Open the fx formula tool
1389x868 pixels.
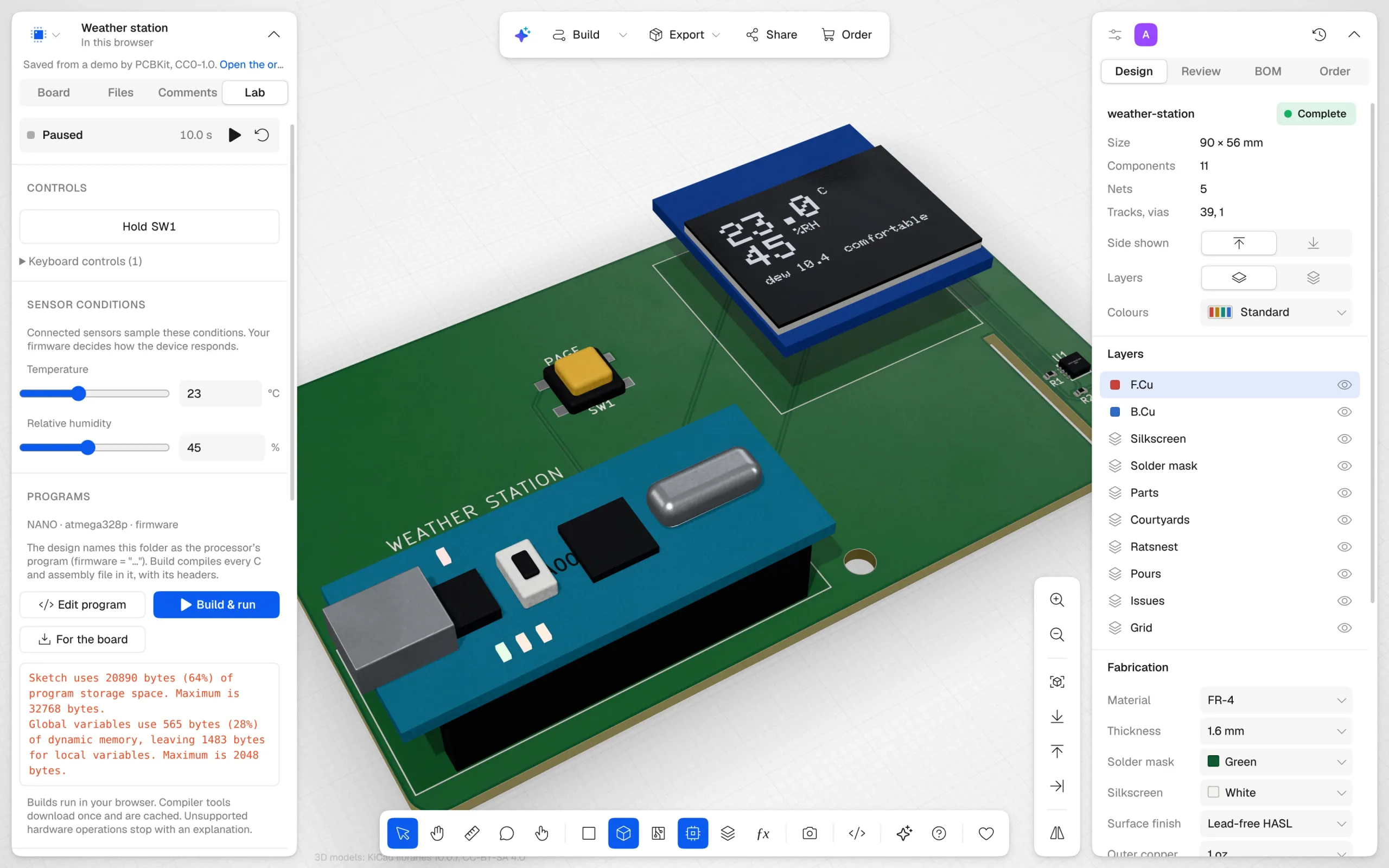click(x=763, y=833)
